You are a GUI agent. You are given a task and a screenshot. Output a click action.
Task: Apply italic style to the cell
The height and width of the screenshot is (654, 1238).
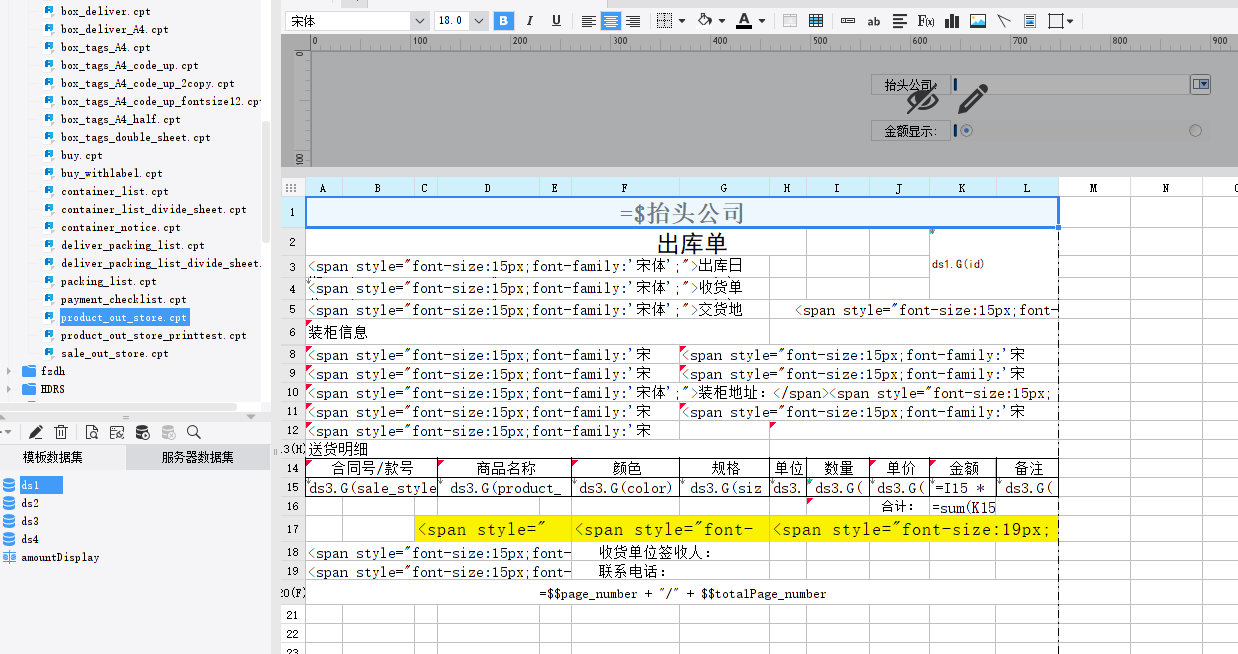coord(530,21)
